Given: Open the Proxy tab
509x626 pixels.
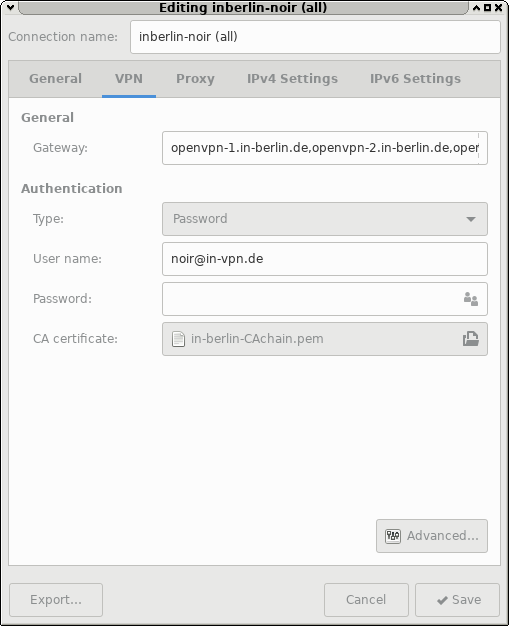Looking at the screenshot, I should pyautogui.click(x=195, y=79).
